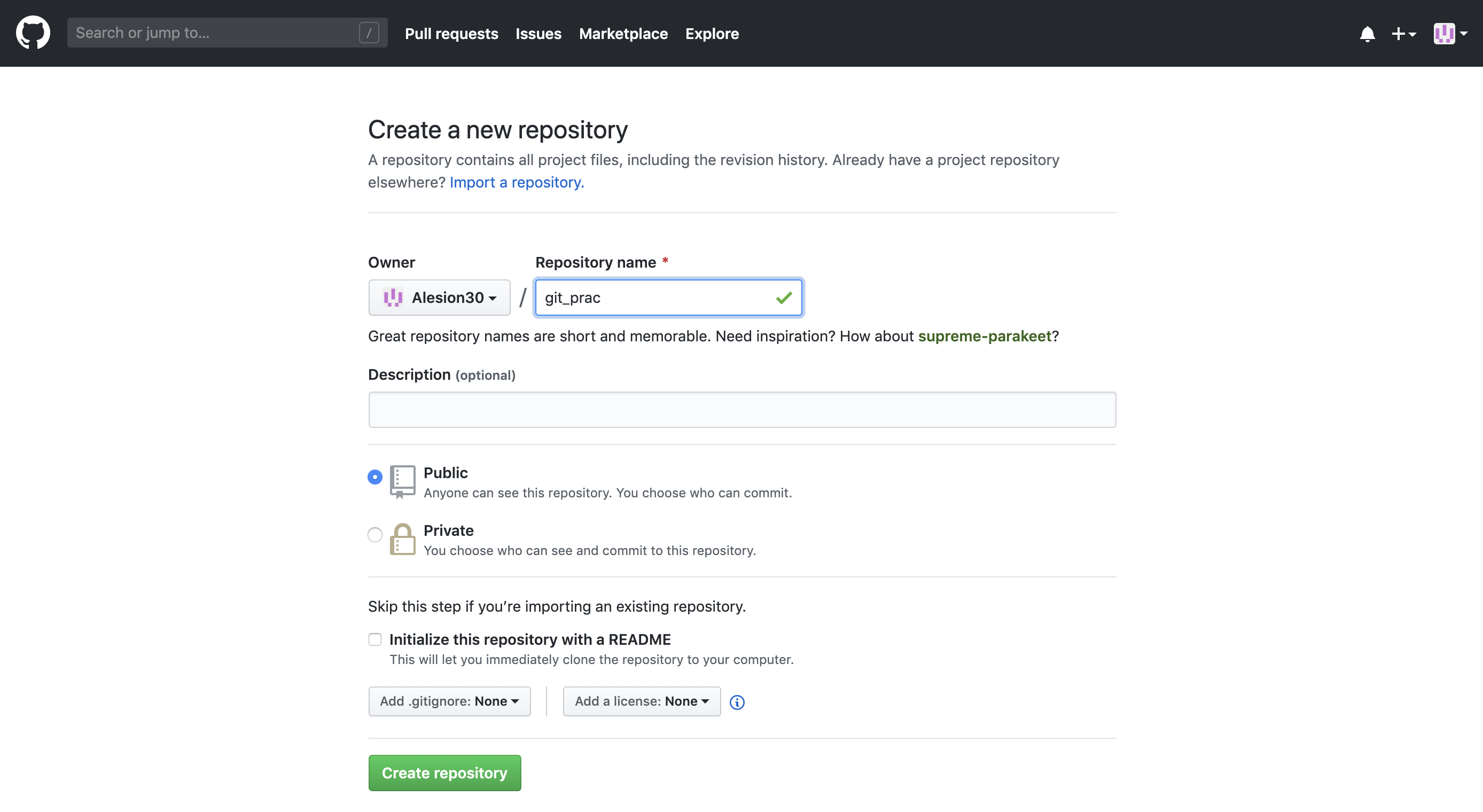
Task: Go to Pull requests in the nav
Action: (451, 34)
